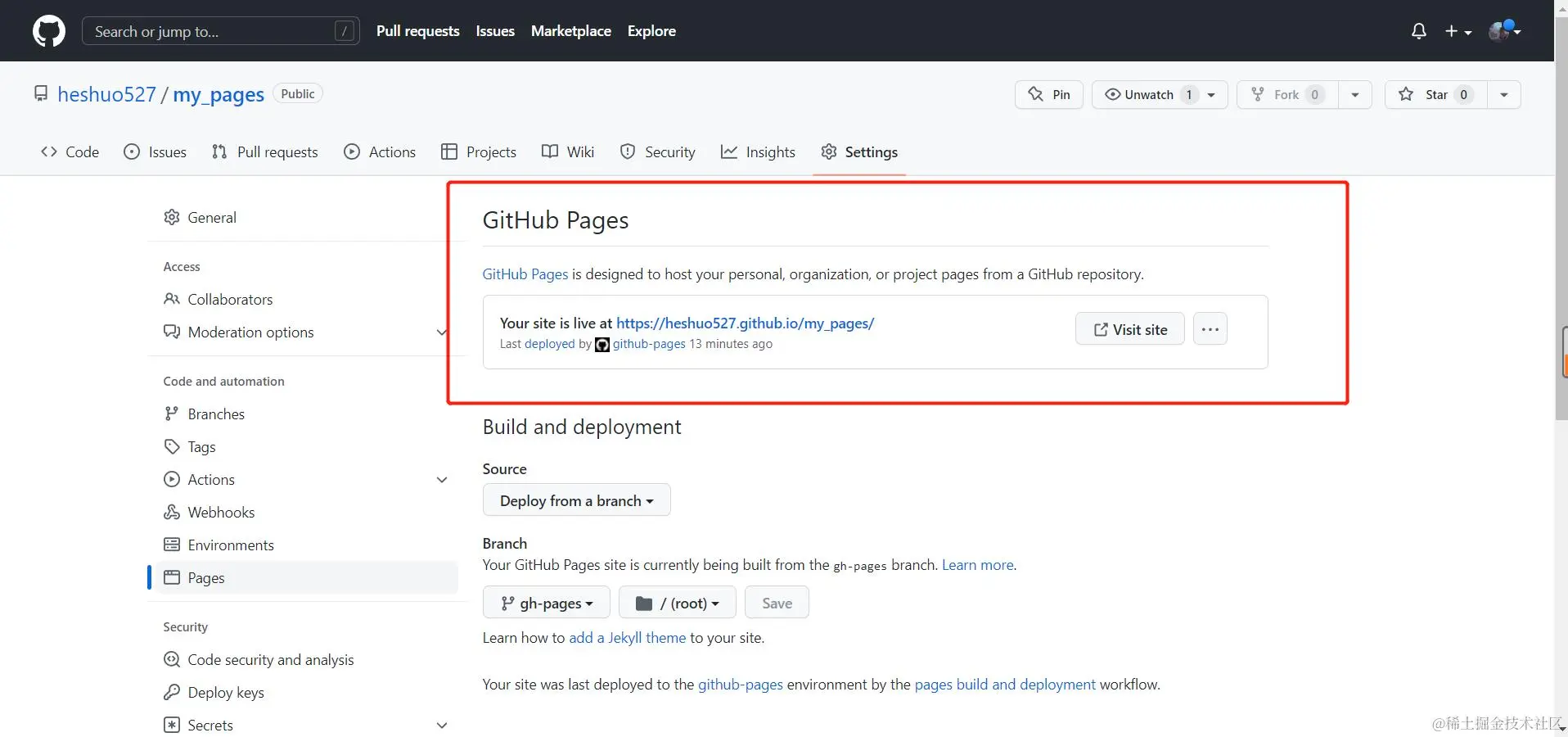
Task: Open Webhooks settings
Action: coord(303,513)
